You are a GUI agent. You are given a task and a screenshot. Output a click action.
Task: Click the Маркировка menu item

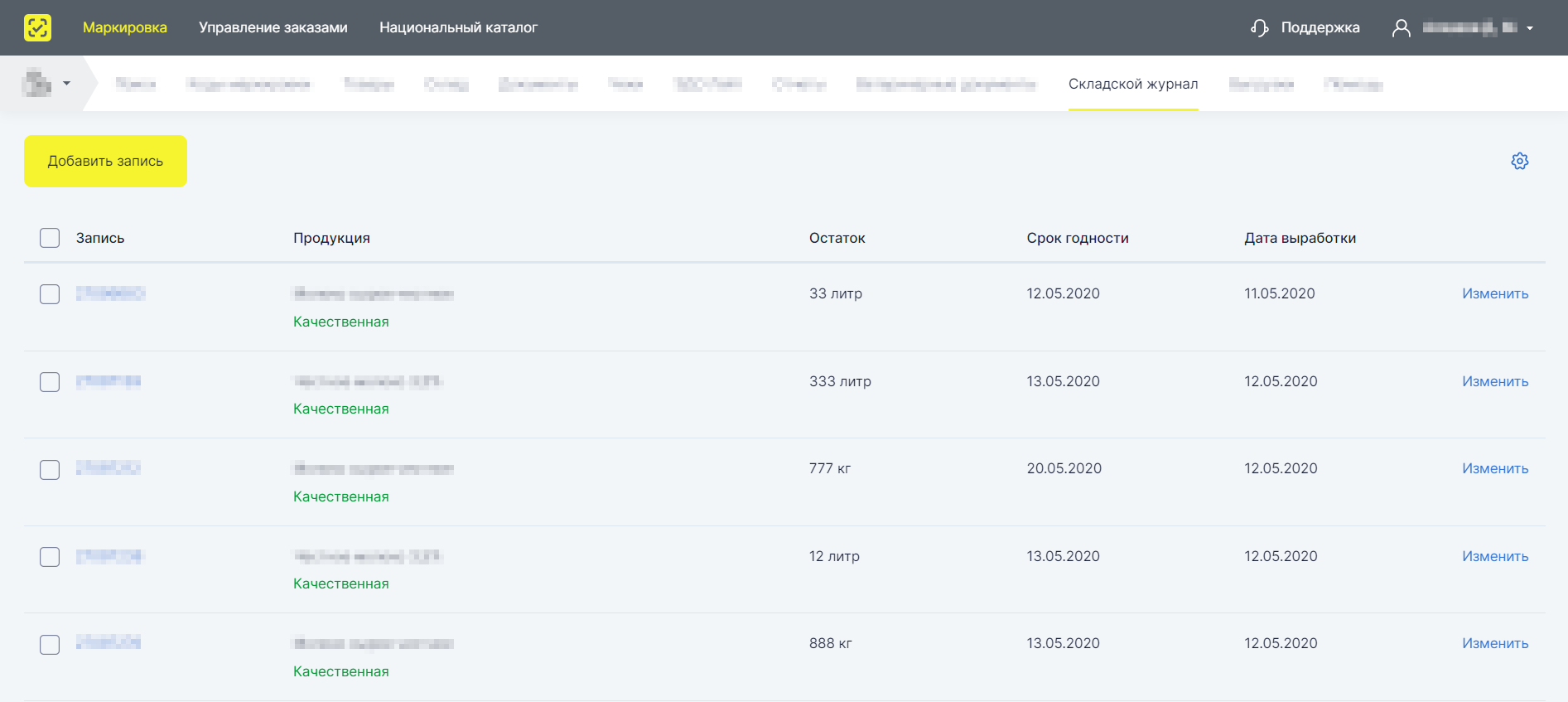pyautogui.click(x=125, y=27)
